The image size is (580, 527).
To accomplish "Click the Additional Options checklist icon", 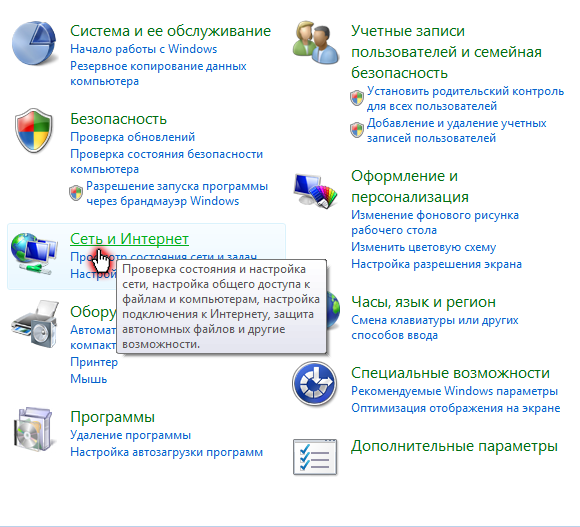I will pyautogui.click(x=315, y=456).
